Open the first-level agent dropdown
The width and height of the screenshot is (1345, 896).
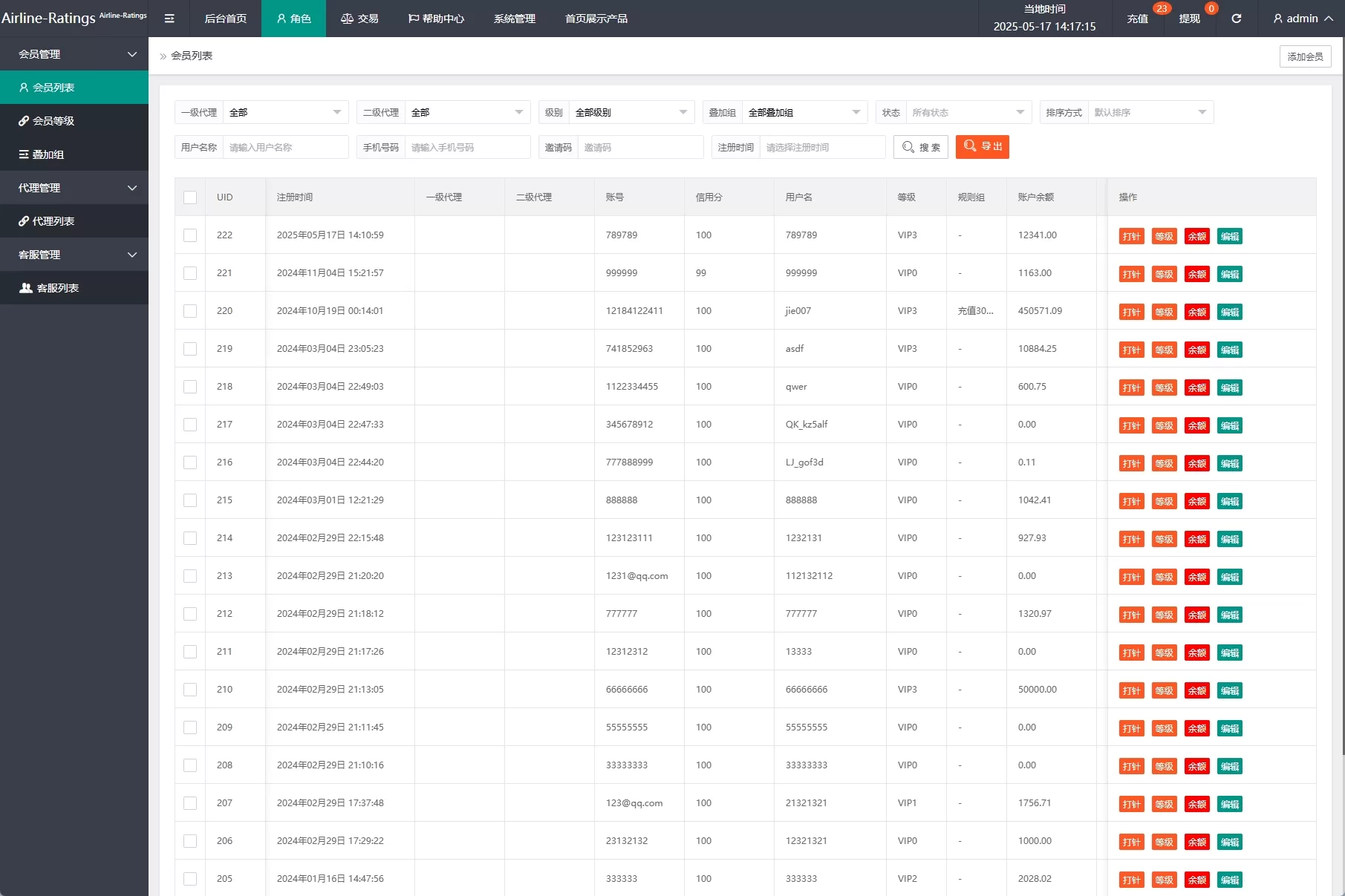coord(285,113)
